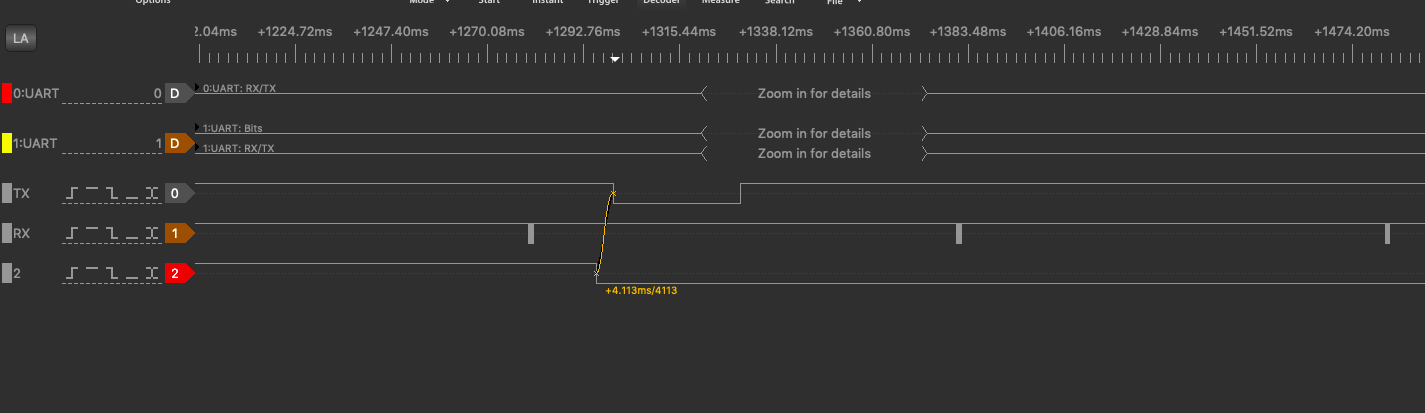Set rising edge trigger on TX channel
Image resolution: width=1425 pixels, height=413 pixels.
pyautogui.click(x=72, y=193)
